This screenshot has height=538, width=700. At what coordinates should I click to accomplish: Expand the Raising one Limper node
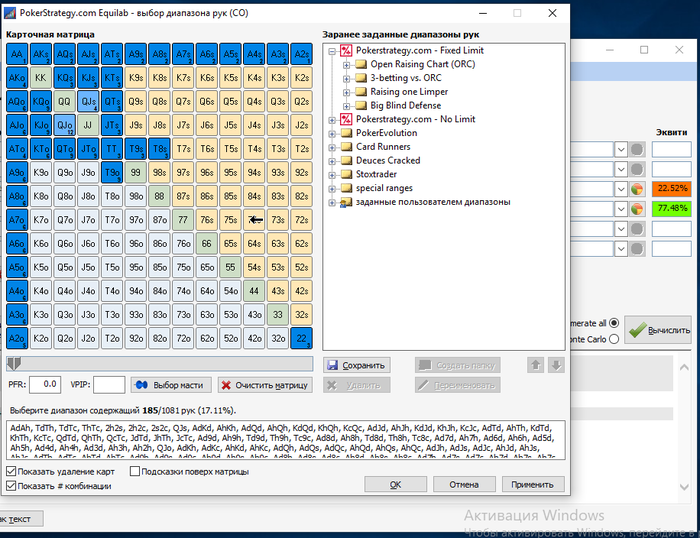point(346,92)
